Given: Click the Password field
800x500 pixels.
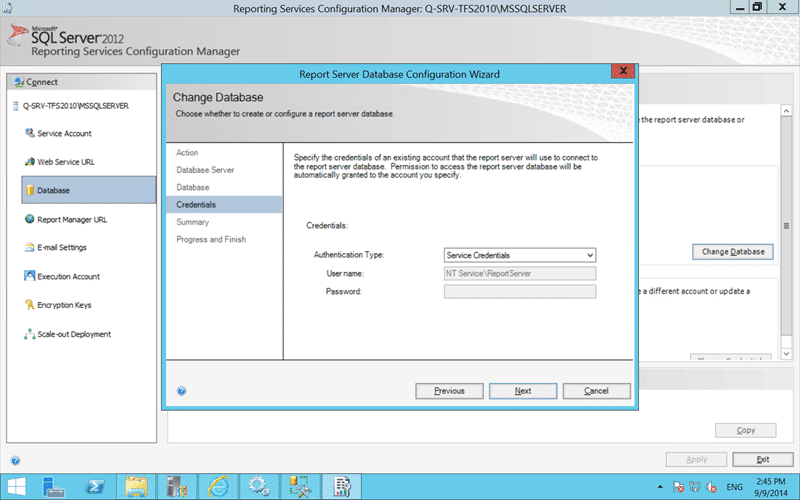Looking at the screenshot, I should tap(519, 292).
